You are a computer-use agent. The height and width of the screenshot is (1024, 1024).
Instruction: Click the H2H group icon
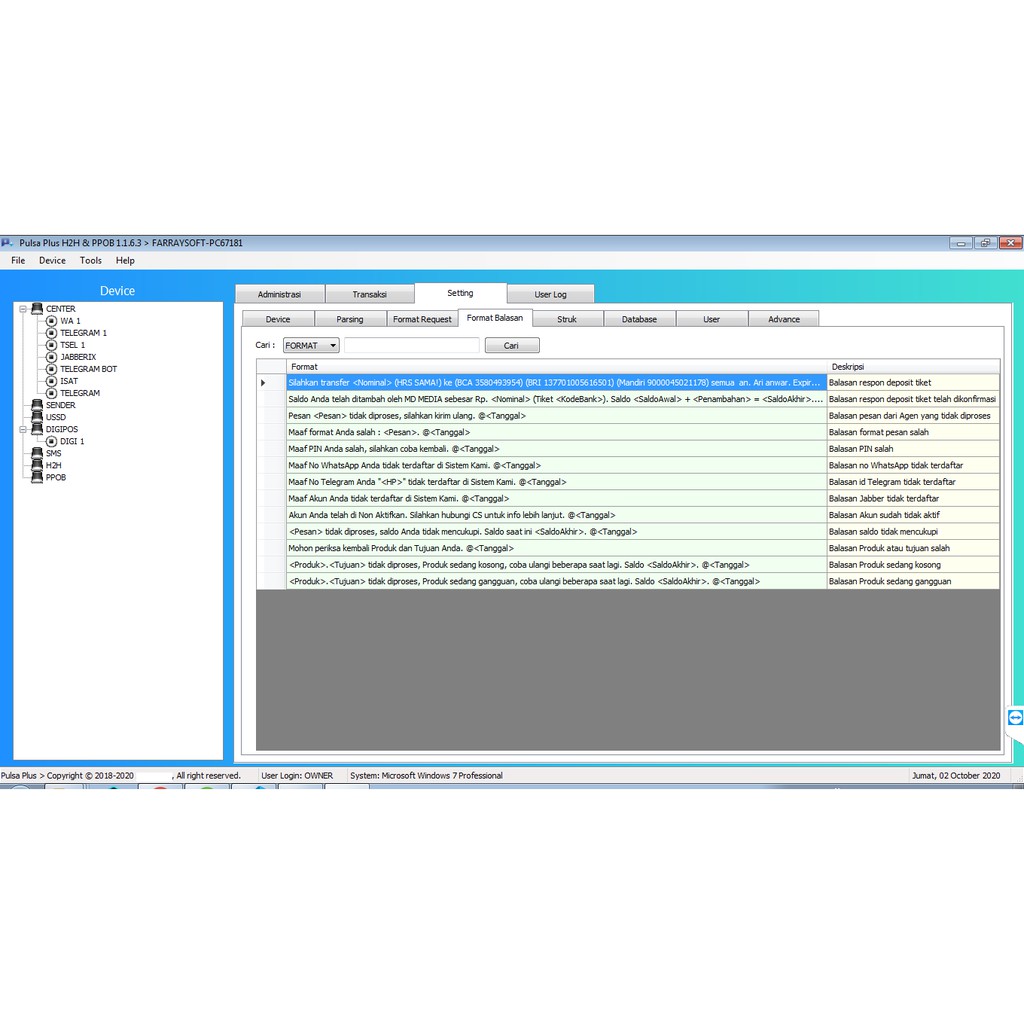37,465
